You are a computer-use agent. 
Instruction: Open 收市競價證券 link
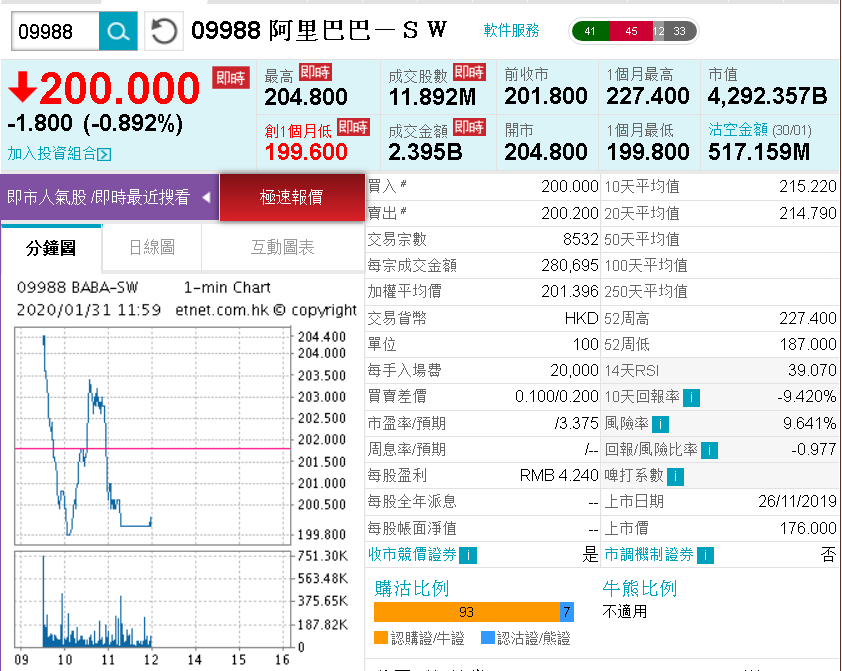tap(412, 555)
